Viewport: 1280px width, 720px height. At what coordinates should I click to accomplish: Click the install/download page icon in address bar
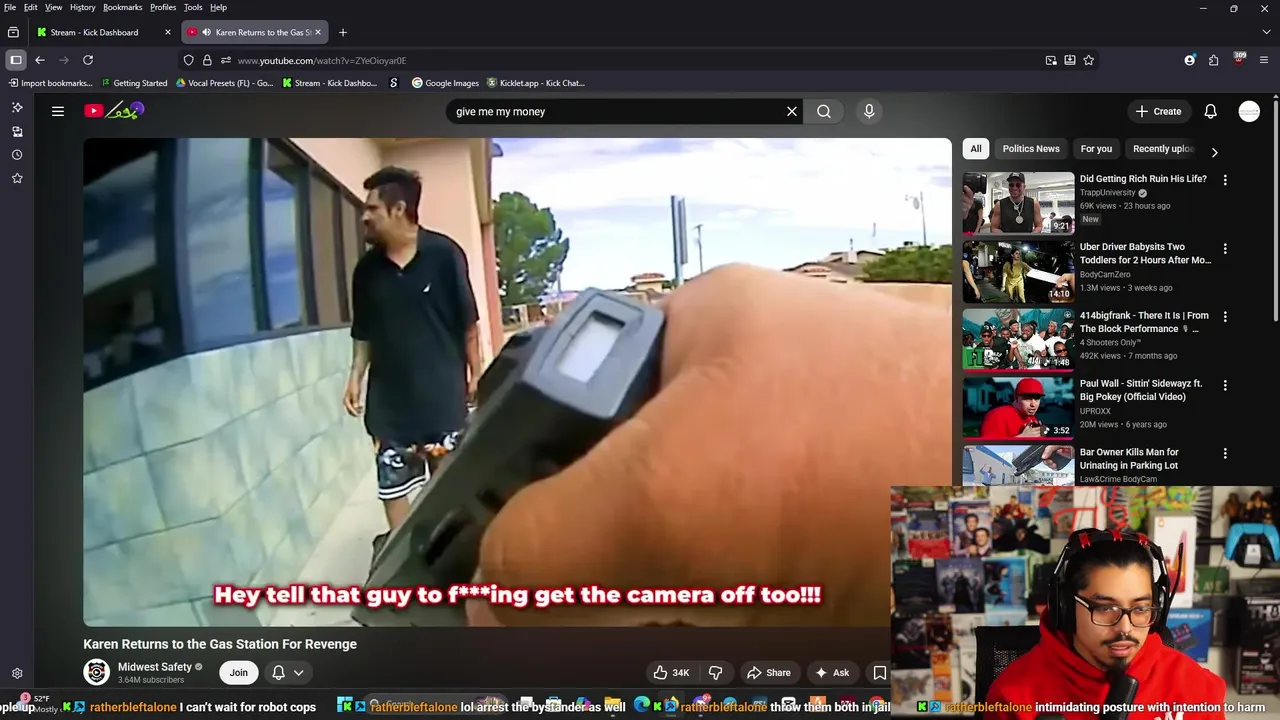pos(1070,60)
